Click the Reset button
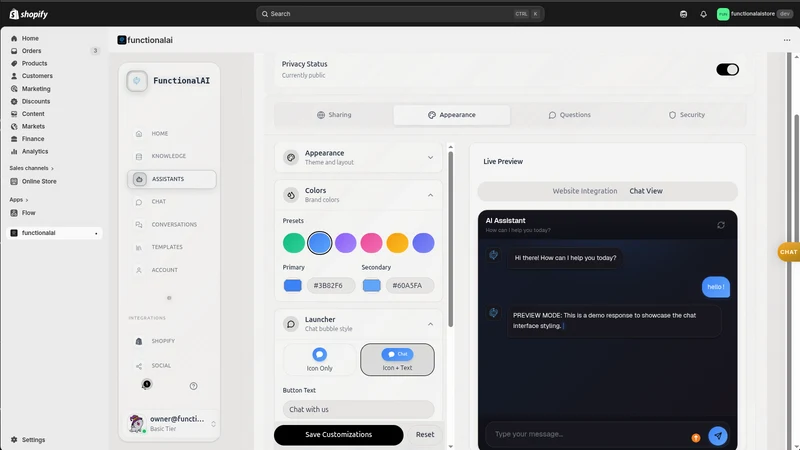Image resolution: width=800 pixels, height=450 pixels. [424, 435]
